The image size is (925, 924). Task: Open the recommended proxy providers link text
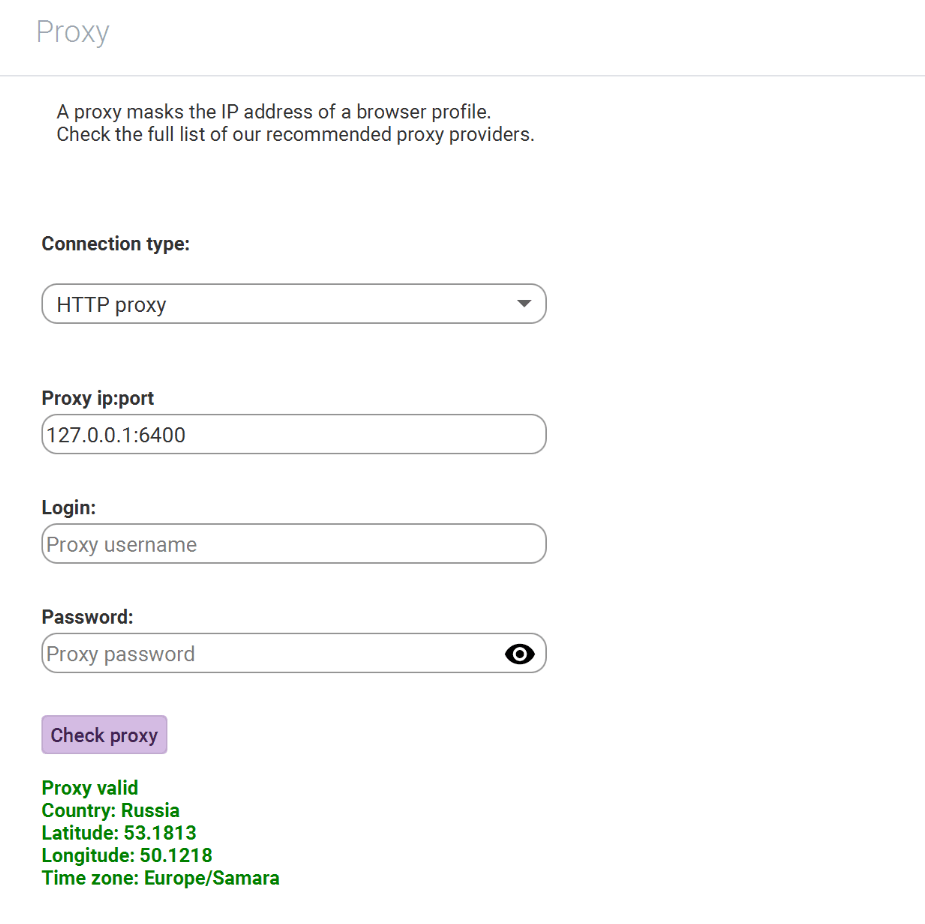399,135
